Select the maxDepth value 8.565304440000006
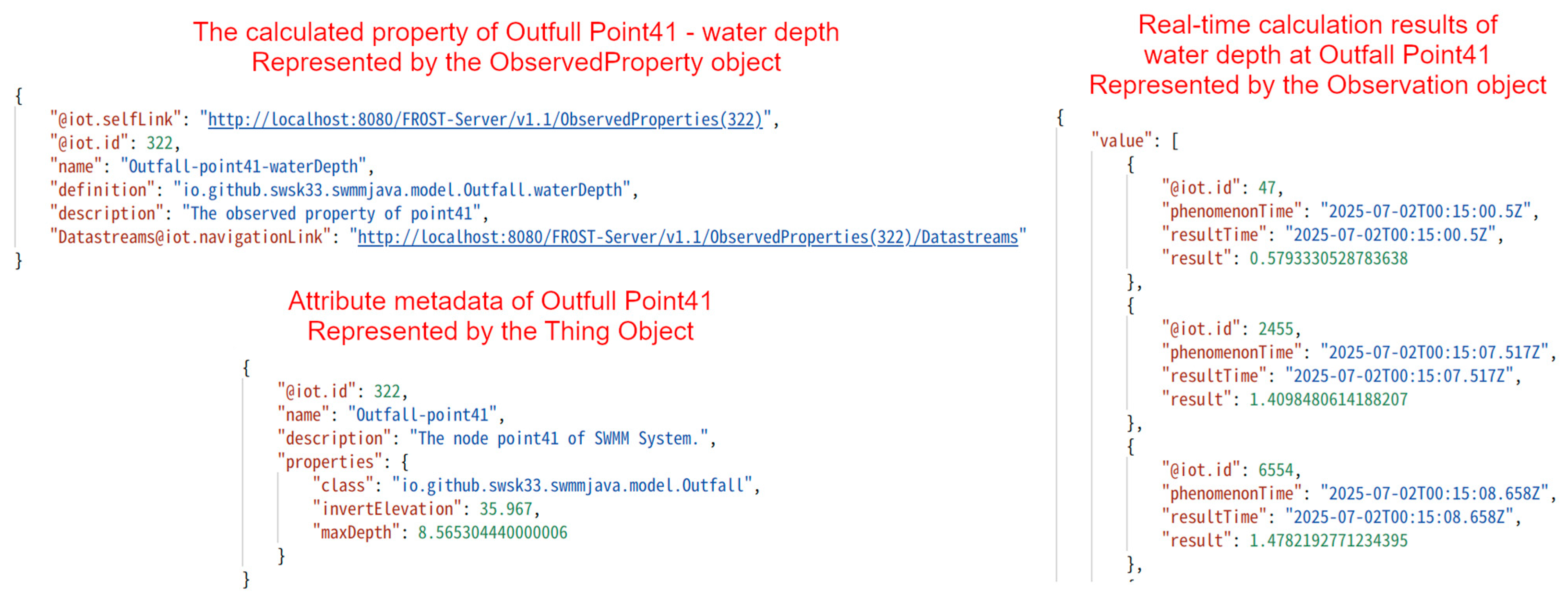Image resolution: width=1568 pixels, height=608 pixels. pyautogui.click(x=492, y=533)
